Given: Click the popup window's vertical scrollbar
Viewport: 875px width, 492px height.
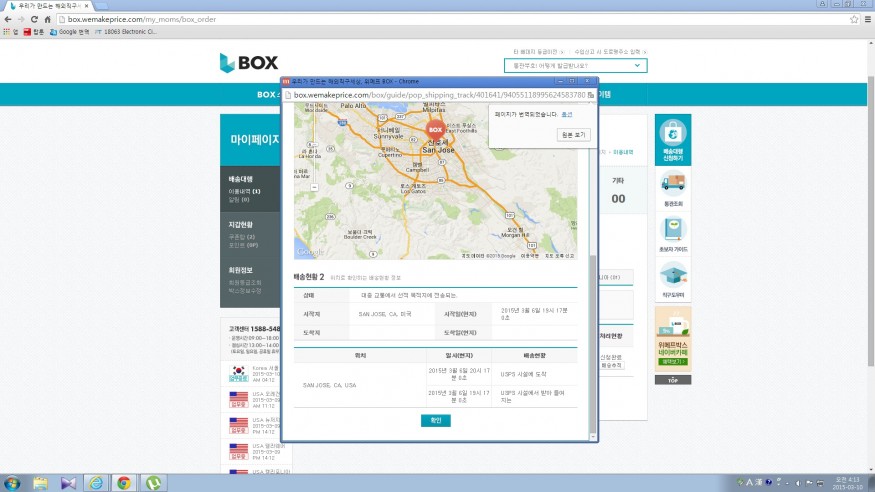Looking at the screenshot, I should 593,300.
